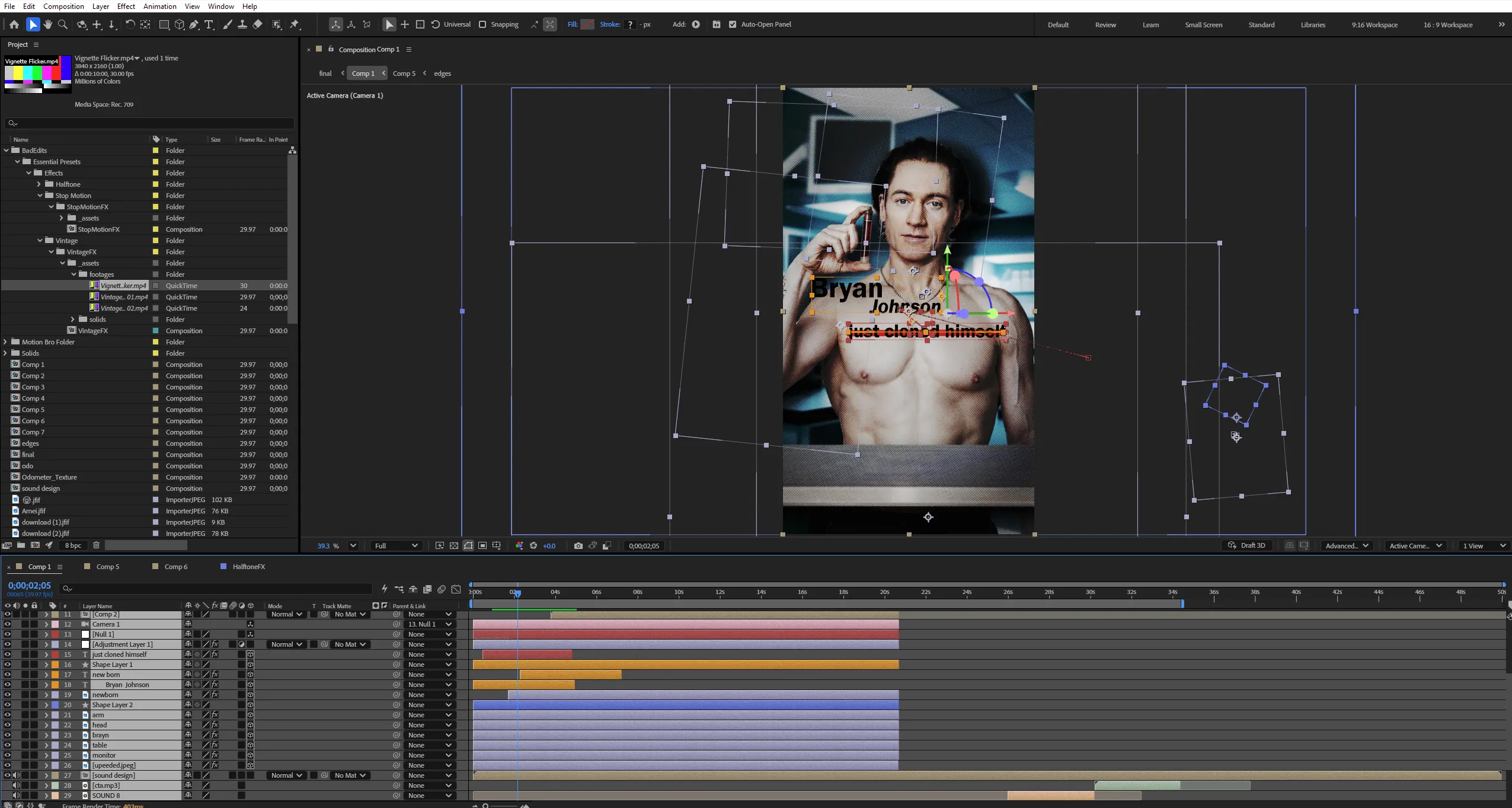Open the Fill color swatch
Image resolution: width=1512 pixels, height=808 pixels.
pyautogui.click(x=587, y=24)
